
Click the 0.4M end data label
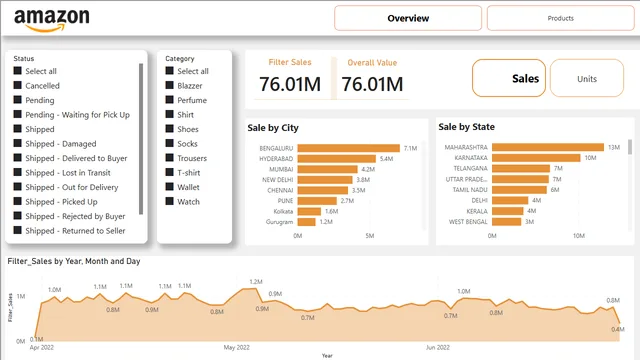coord(618,329)
